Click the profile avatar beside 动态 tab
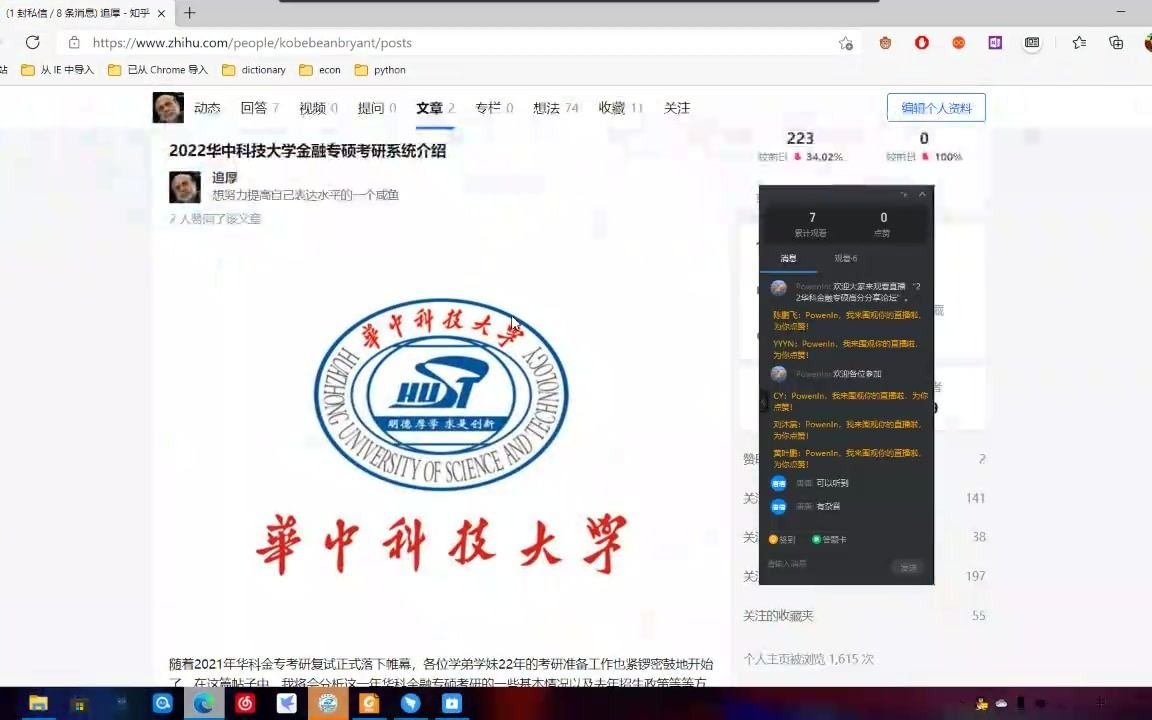Image resolution: width=1152 pixels, height=720 pixels. [168, 108]
